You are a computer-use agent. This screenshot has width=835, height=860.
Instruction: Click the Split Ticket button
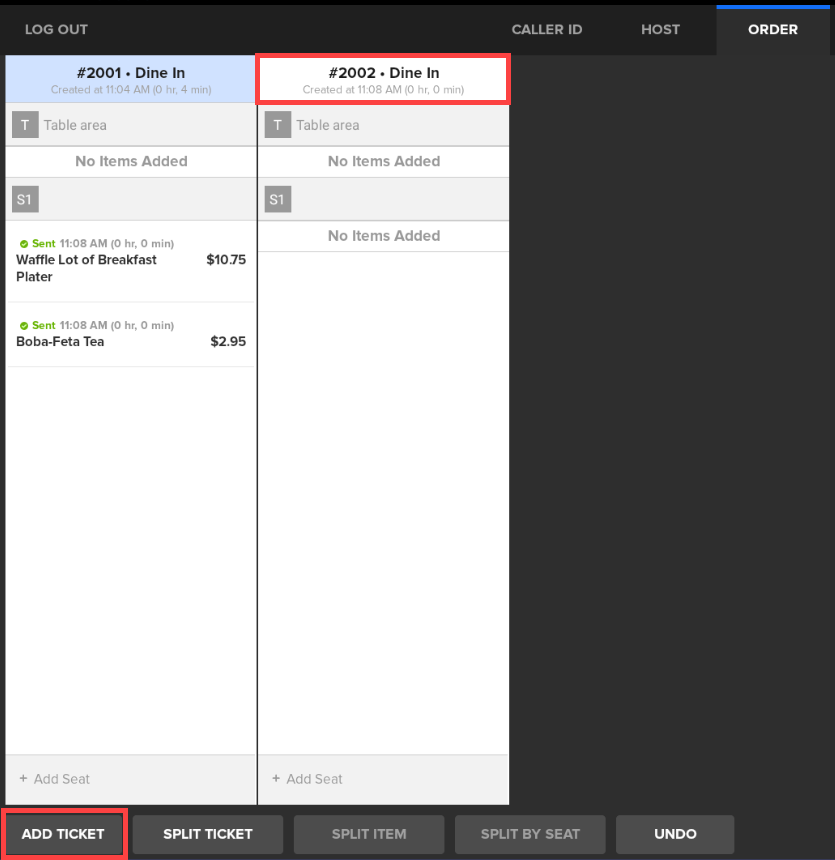[x=208, y=834]
